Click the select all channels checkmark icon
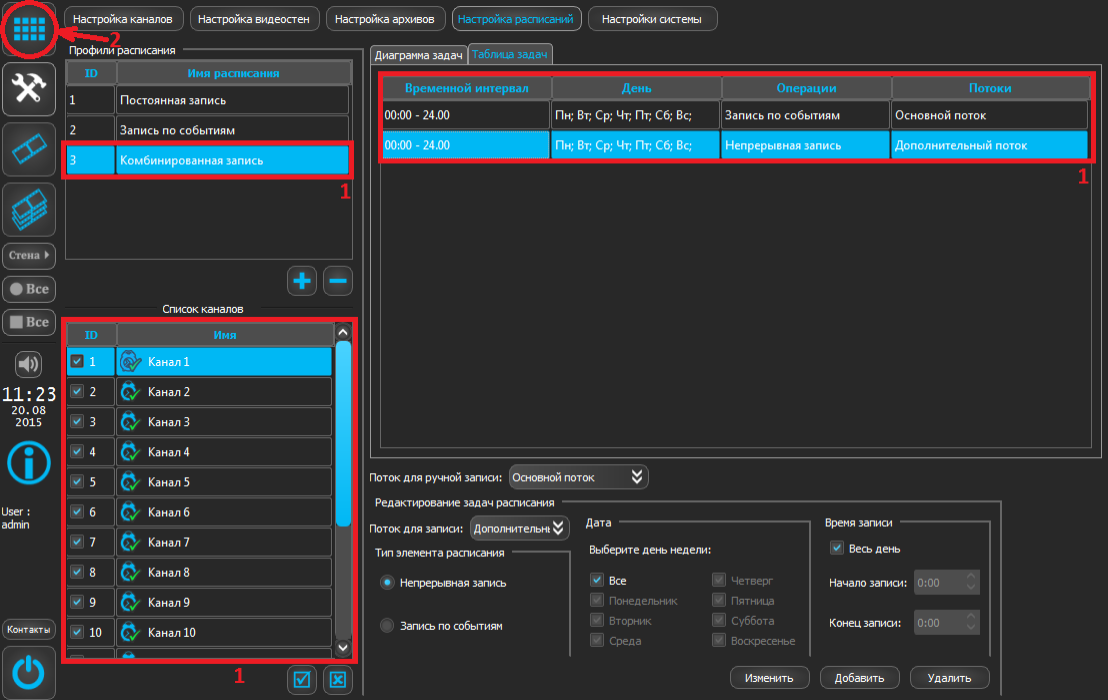 [302, 680]
